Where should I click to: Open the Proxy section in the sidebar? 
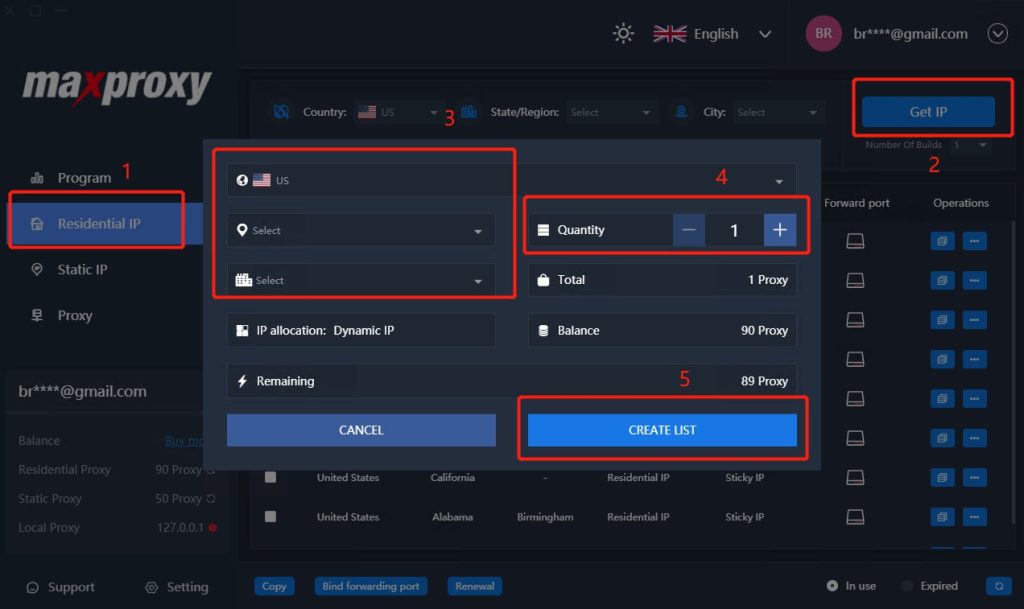click(x=62, y=315)
